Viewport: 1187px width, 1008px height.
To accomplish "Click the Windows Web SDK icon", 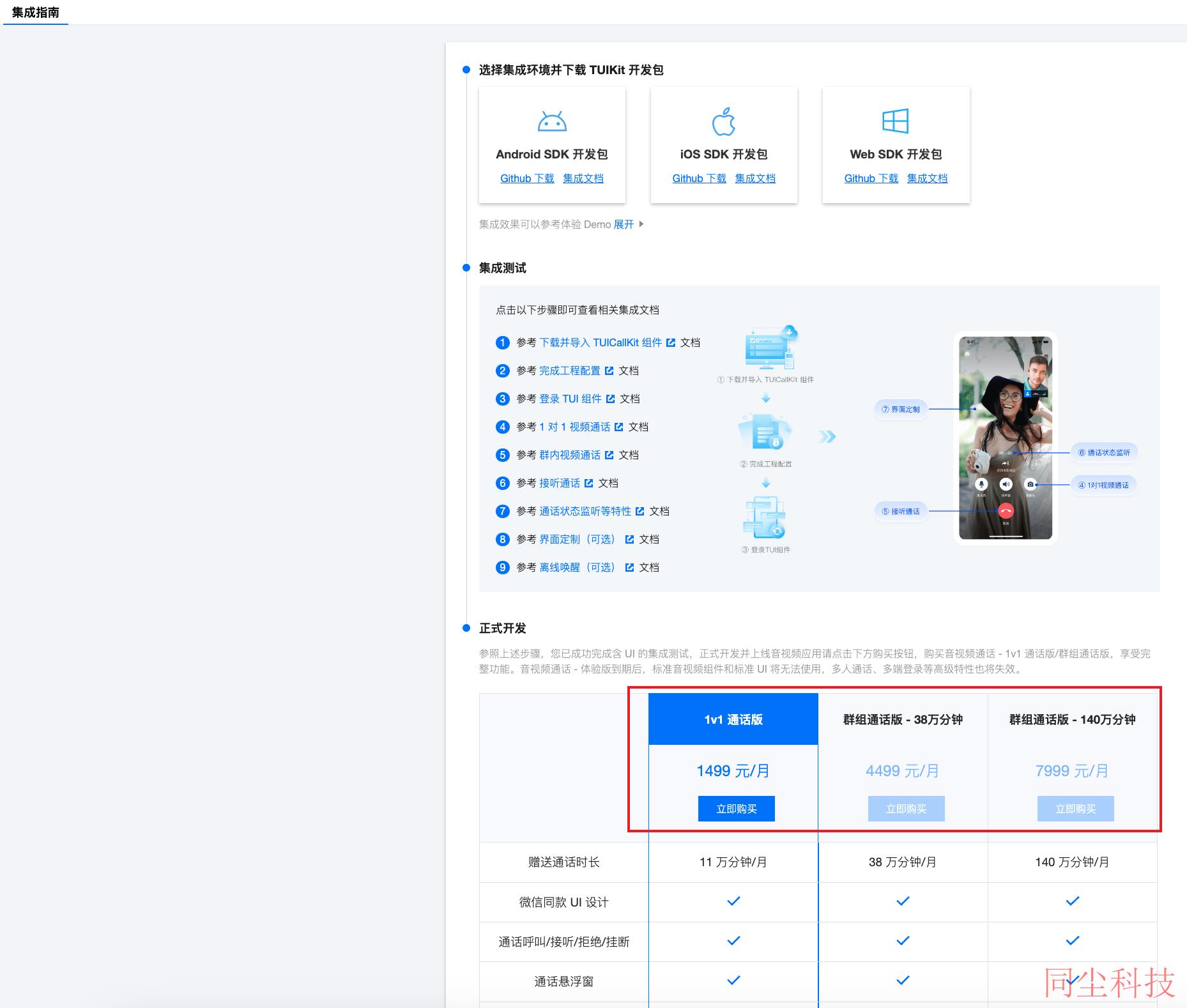I will pyautogui.click(x=895, y=121).
